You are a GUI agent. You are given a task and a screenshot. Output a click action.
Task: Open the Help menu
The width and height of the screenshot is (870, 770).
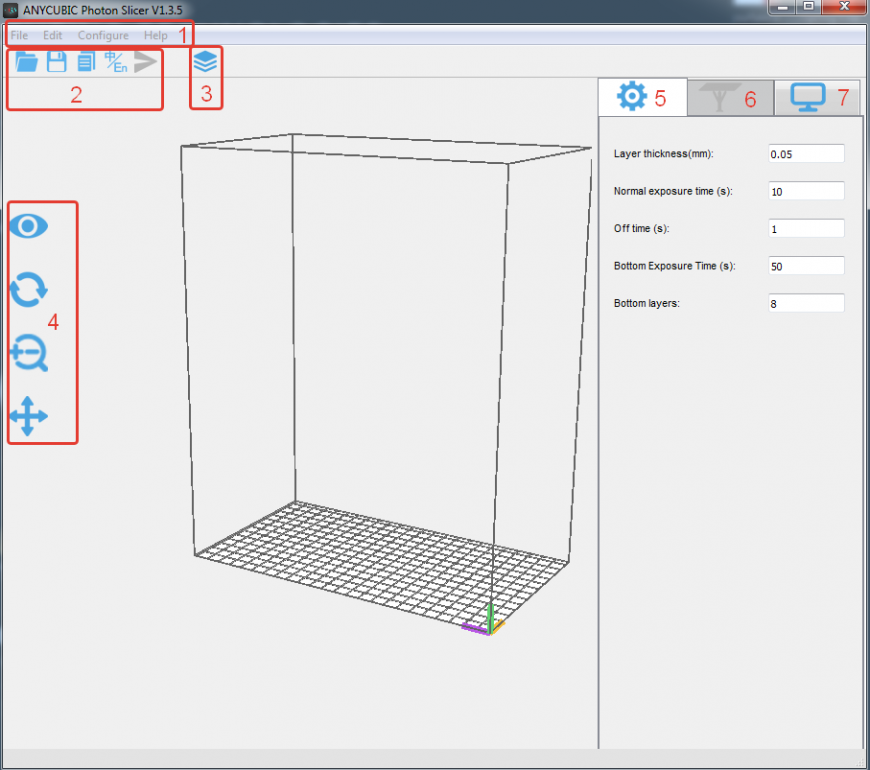click(x=156, y=35)
